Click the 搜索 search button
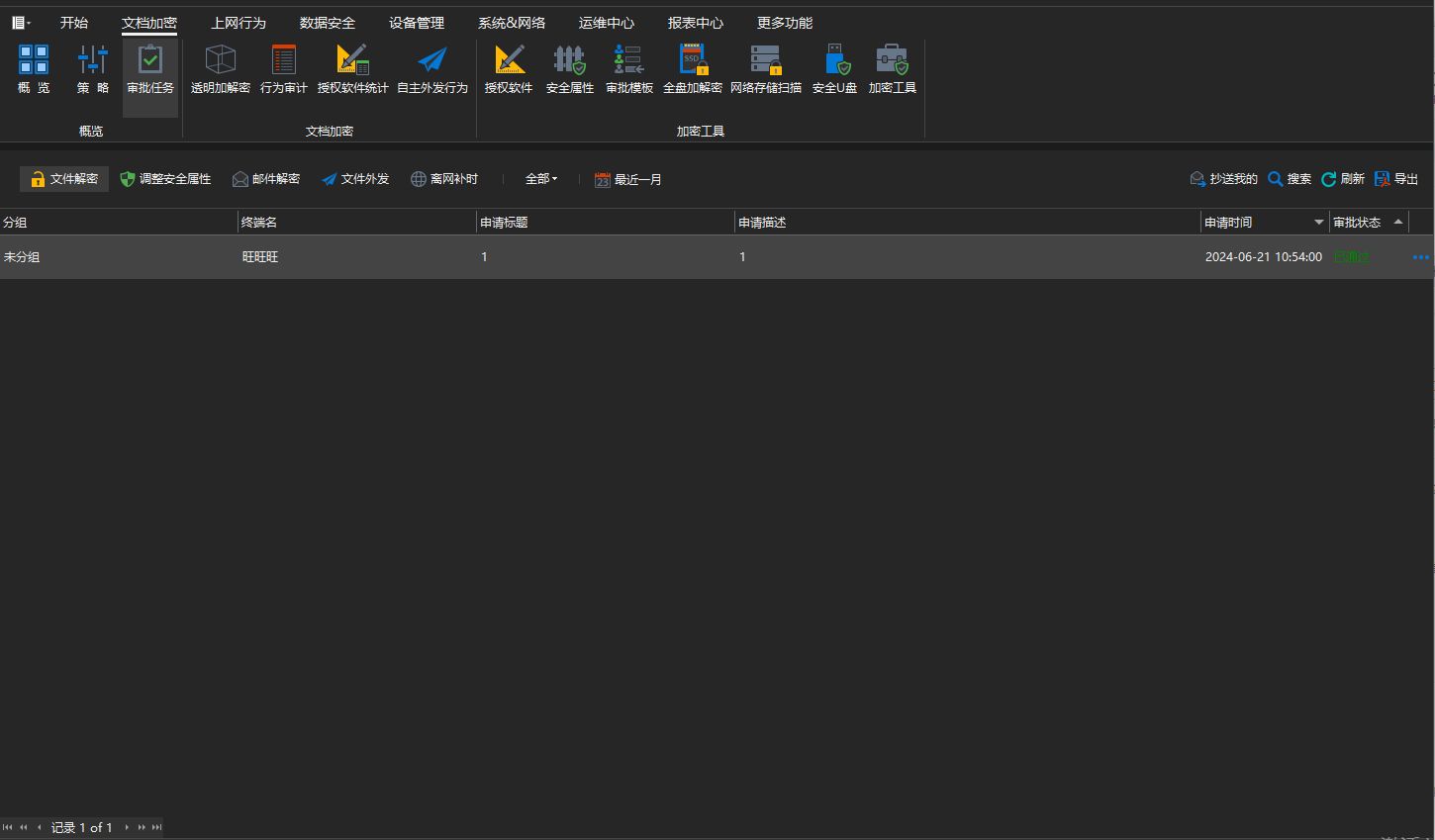1435x840 pixels. 1290,179
